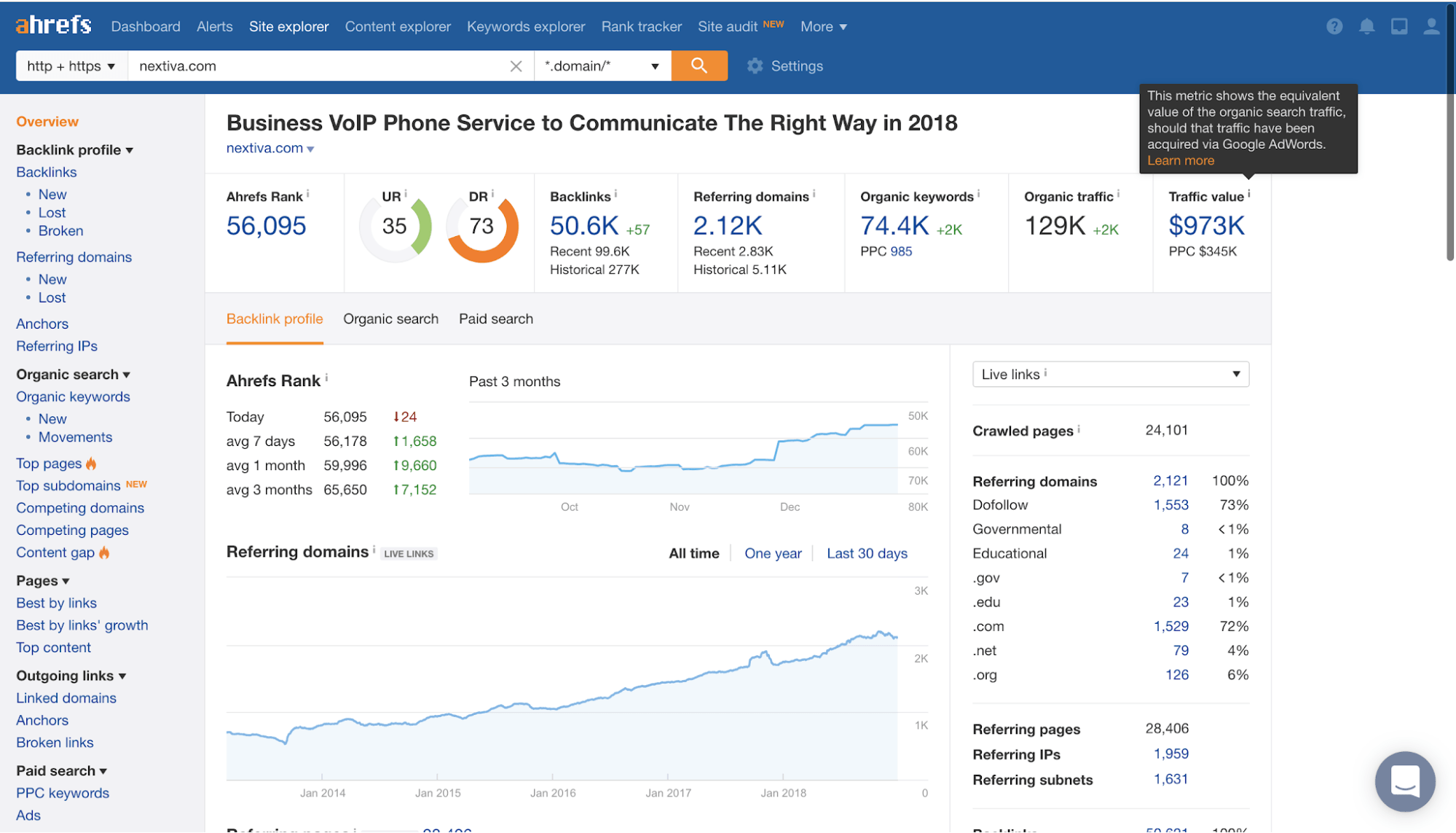Clear the nextiva.com search field
Screen dimensions: 1456x833
pyautogui.click(x=516, y=66)
